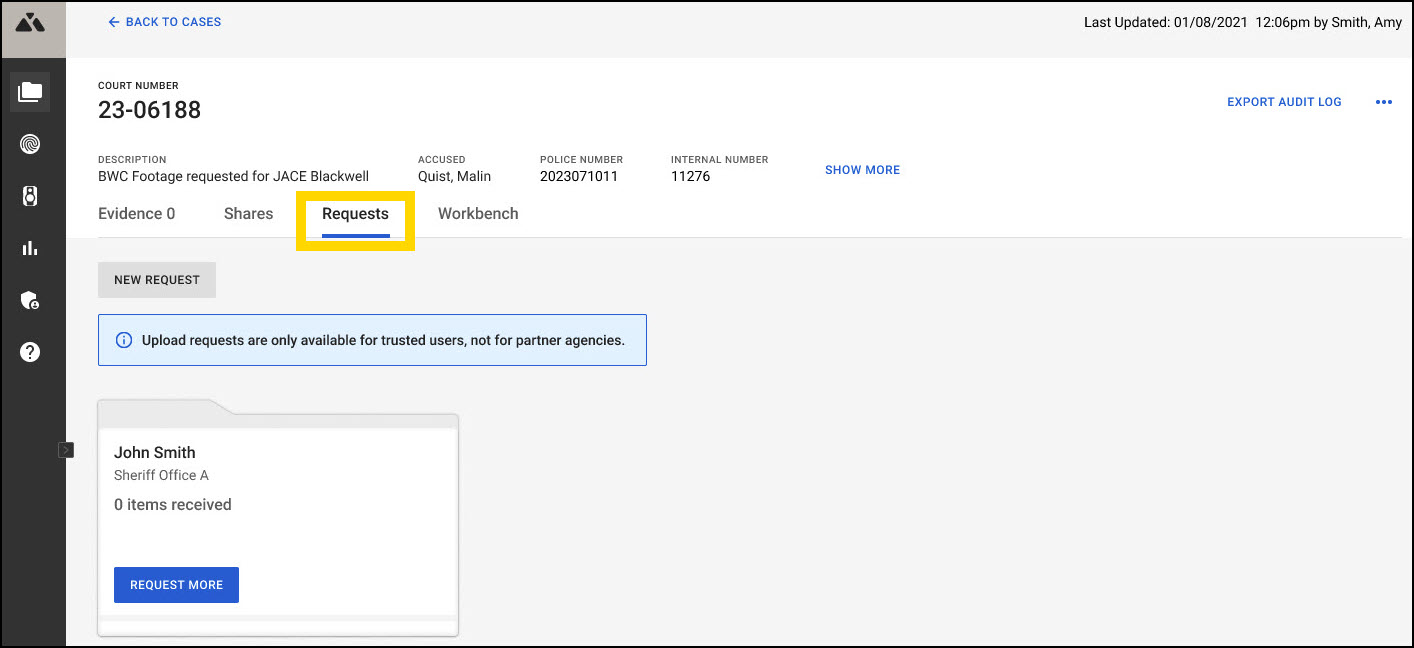Click the New Request button
Screen dimensions: 1414x648
click(156, 279)
